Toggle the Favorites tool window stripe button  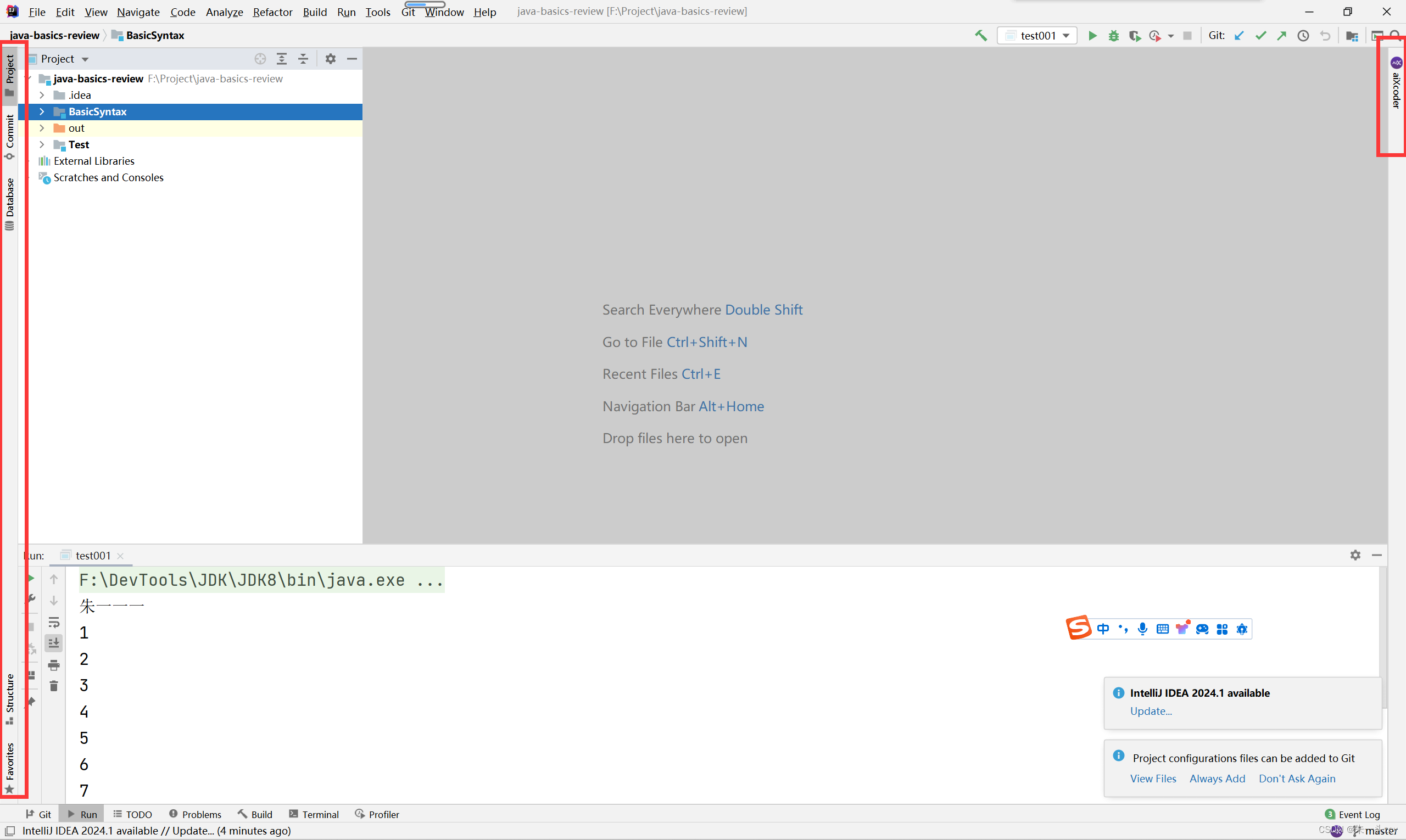click(10, 768)
